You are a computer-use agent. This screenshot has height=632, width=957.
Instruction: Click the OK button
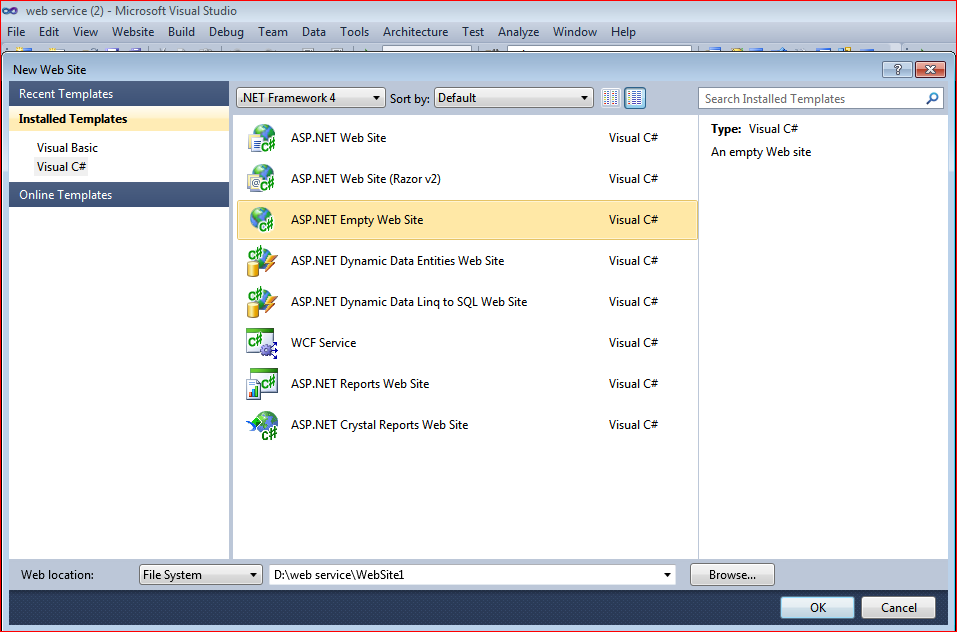[x=817, y=608]
